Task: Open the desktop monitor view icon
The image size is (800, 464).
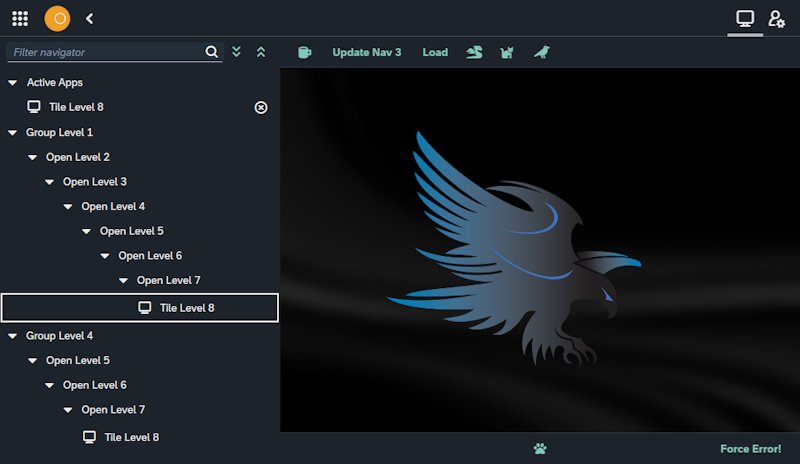Action: click(745, 19)
